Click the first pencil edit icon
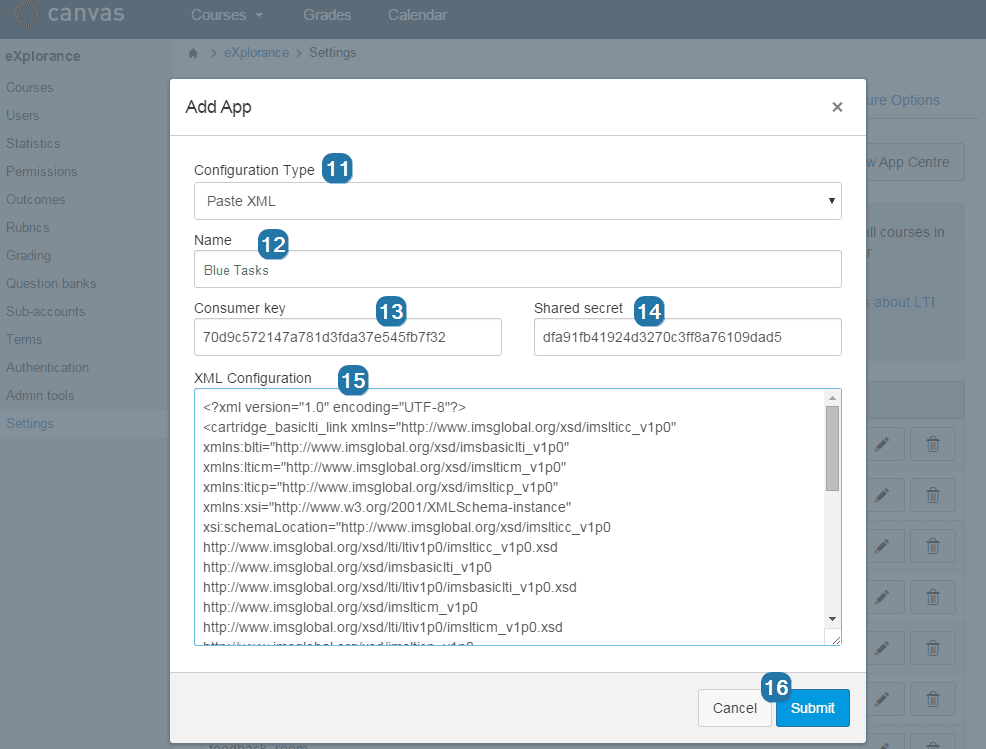Viewport: 986px width, 749px height. 882,444
